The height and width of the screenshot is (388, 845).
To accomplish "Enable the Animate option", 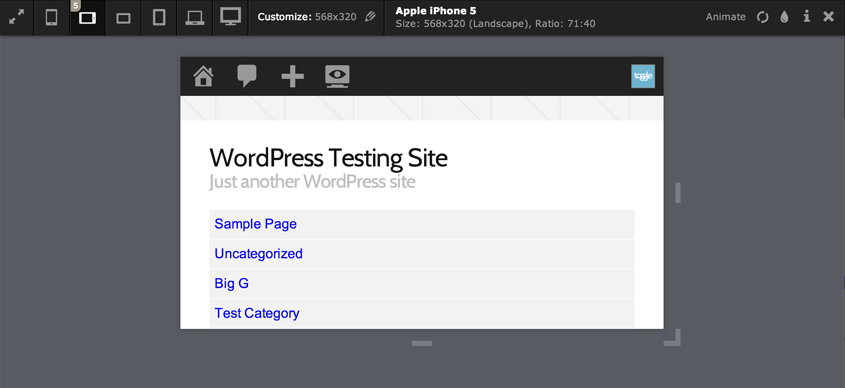I will pos(725,17).
